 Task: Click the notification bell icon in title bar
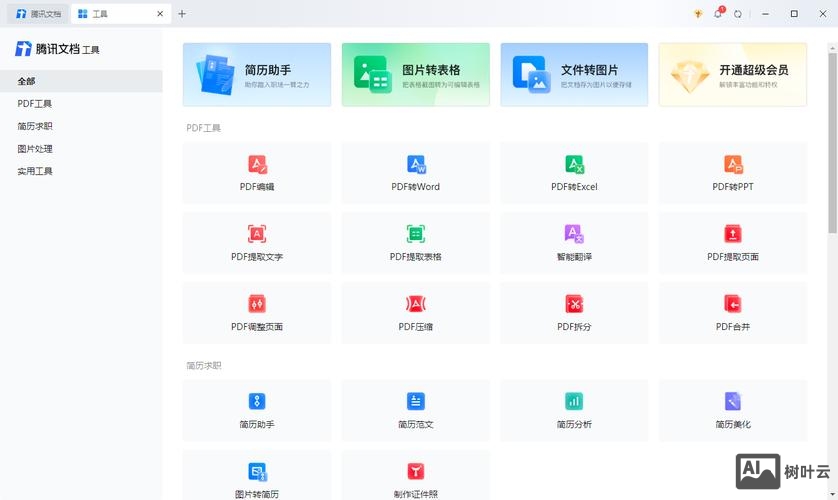coord(718,13)
